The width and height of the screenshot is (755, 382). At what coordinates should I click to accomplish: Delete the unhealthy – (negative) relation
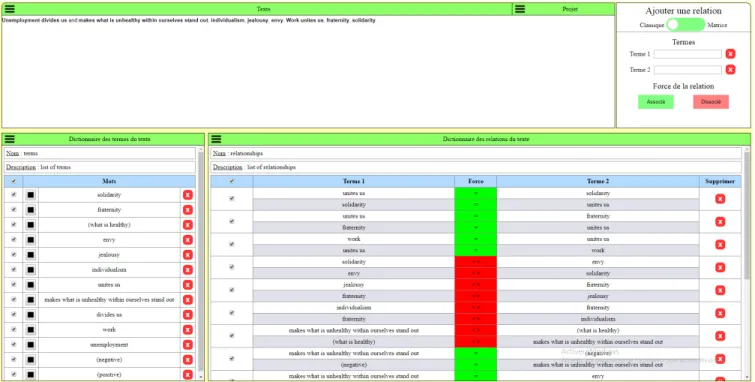[720, 359]
